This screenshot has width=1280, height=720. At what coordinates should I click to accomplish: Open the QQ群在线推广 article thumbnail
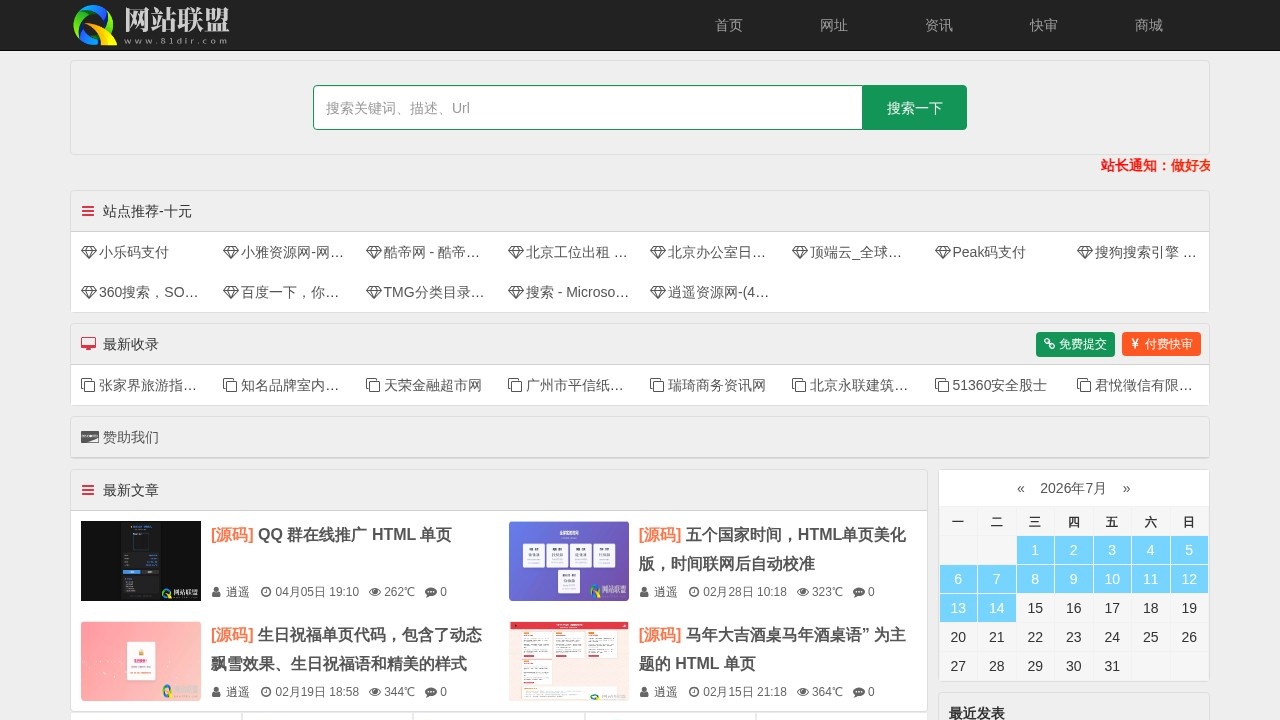coord(141,561)
